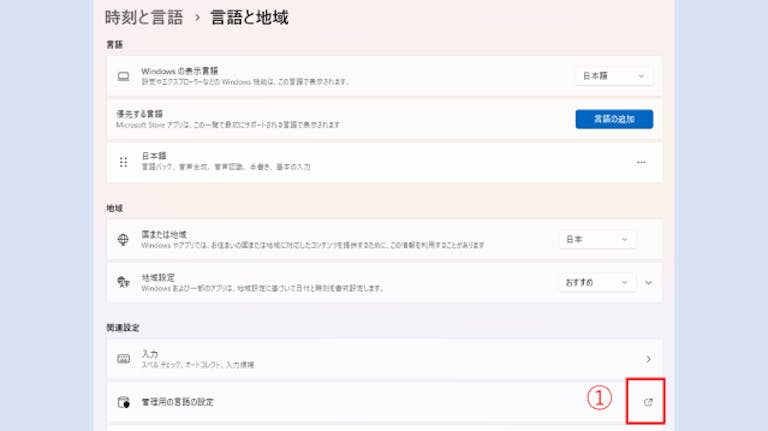This screenshot has width=768, height=431.
Task: Select the 日本語 language row text
Action: pyautogui.click(x=154, y=156)
